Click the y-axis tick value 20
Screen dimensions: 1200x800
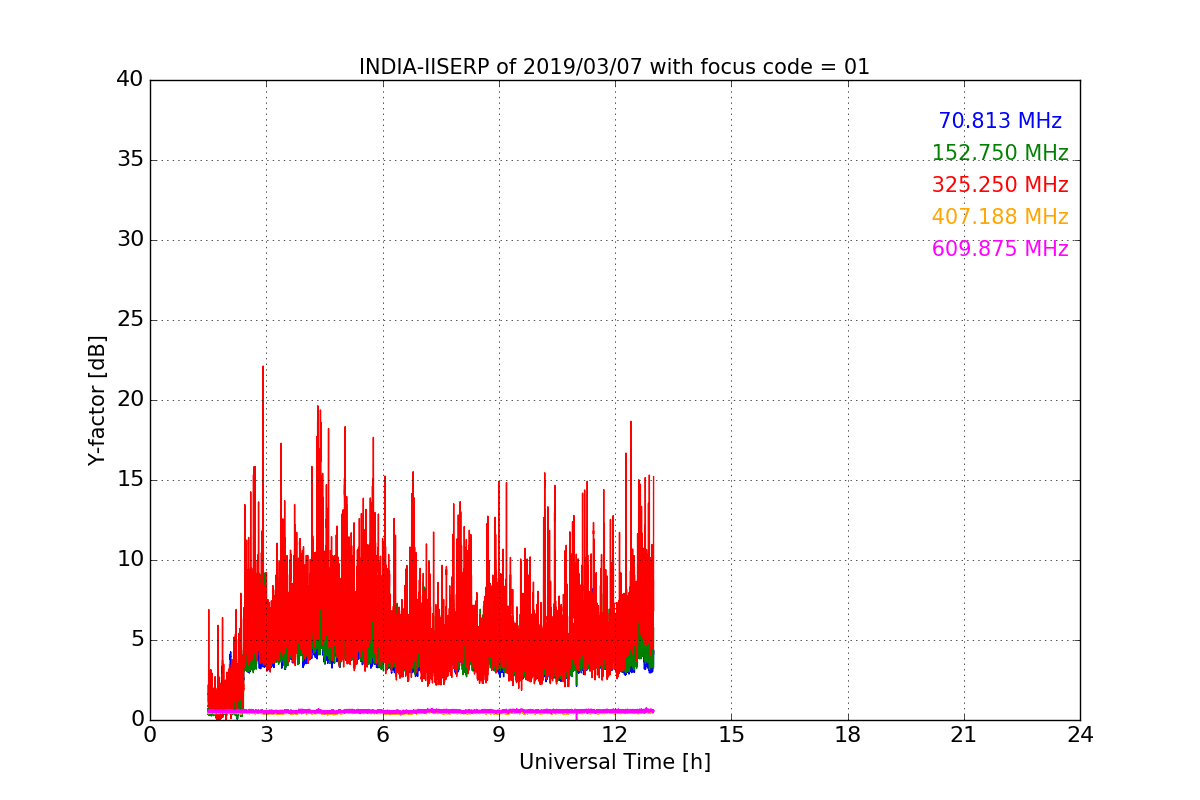[x=130, y=400]
